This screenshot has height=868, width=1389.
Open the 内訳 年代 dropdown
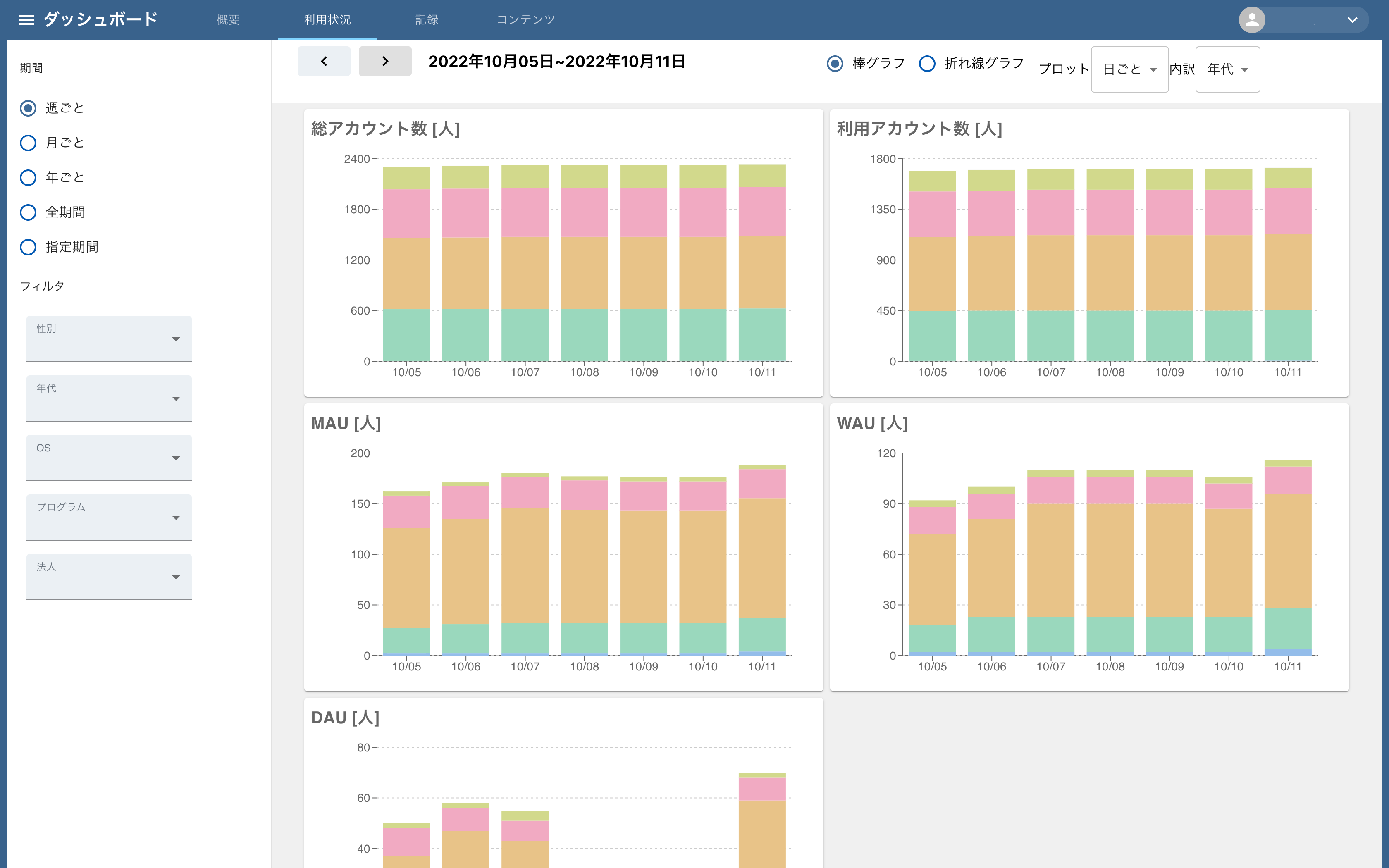pos(1227,69)
